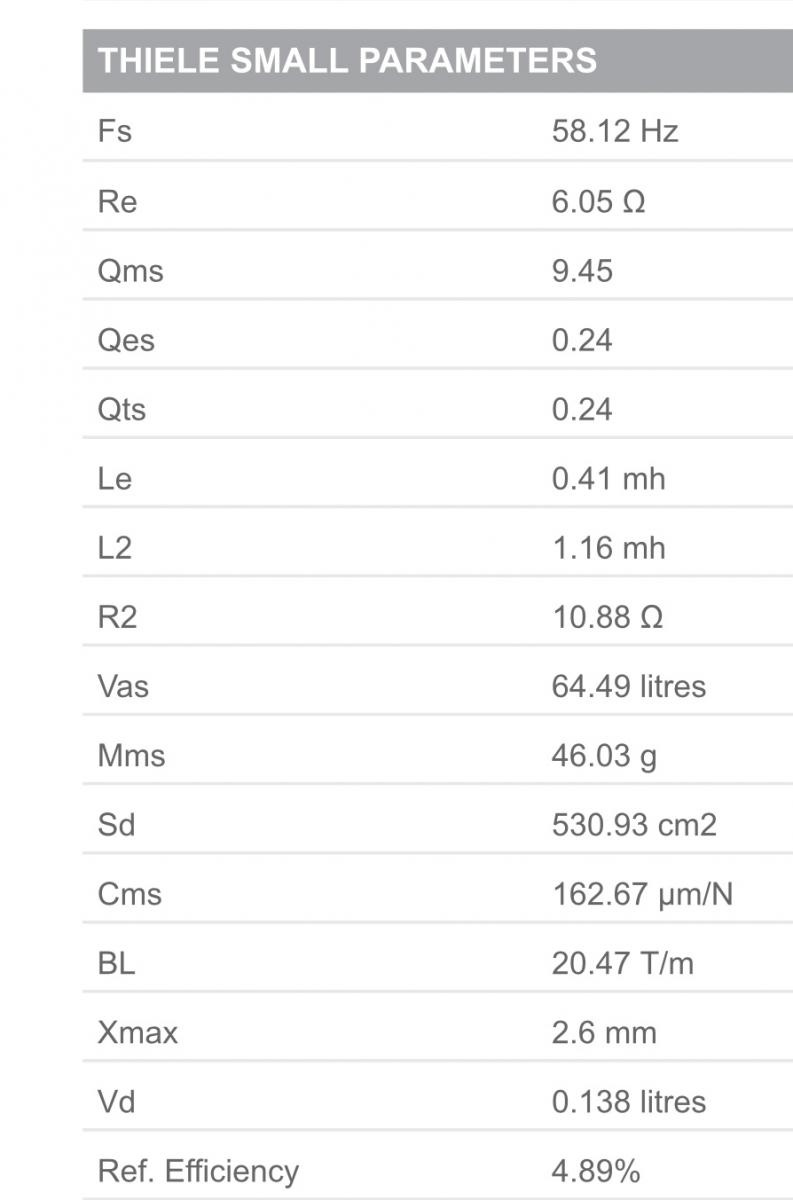
Task: Select the BL value 20.47 T/m
Action: [x=622, y=963]
